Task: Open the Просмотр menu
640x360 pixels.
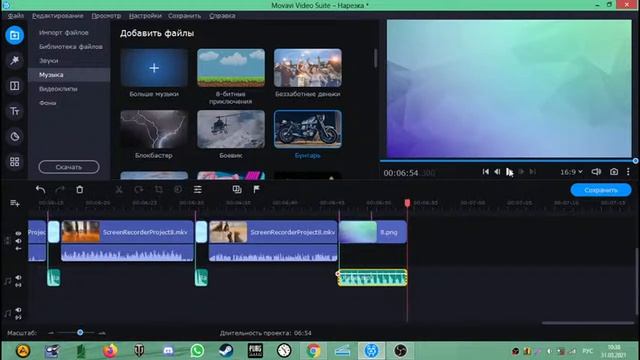Action: pos(106,16)
